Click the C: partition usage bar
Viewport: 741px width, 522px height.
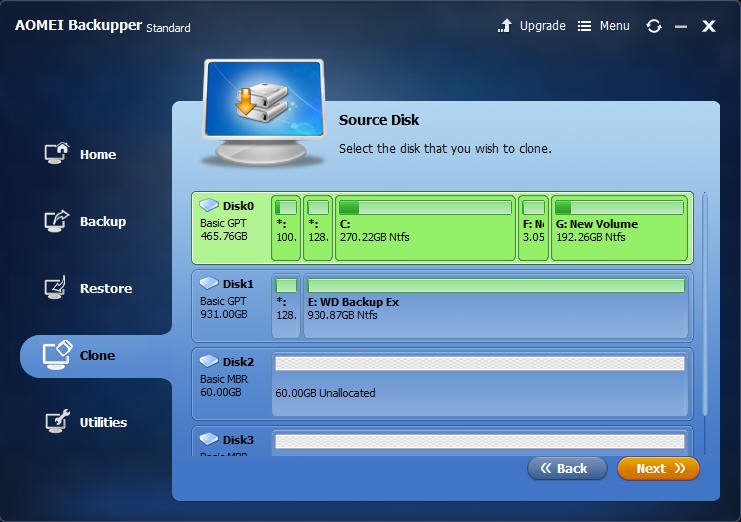click(425, 207)
